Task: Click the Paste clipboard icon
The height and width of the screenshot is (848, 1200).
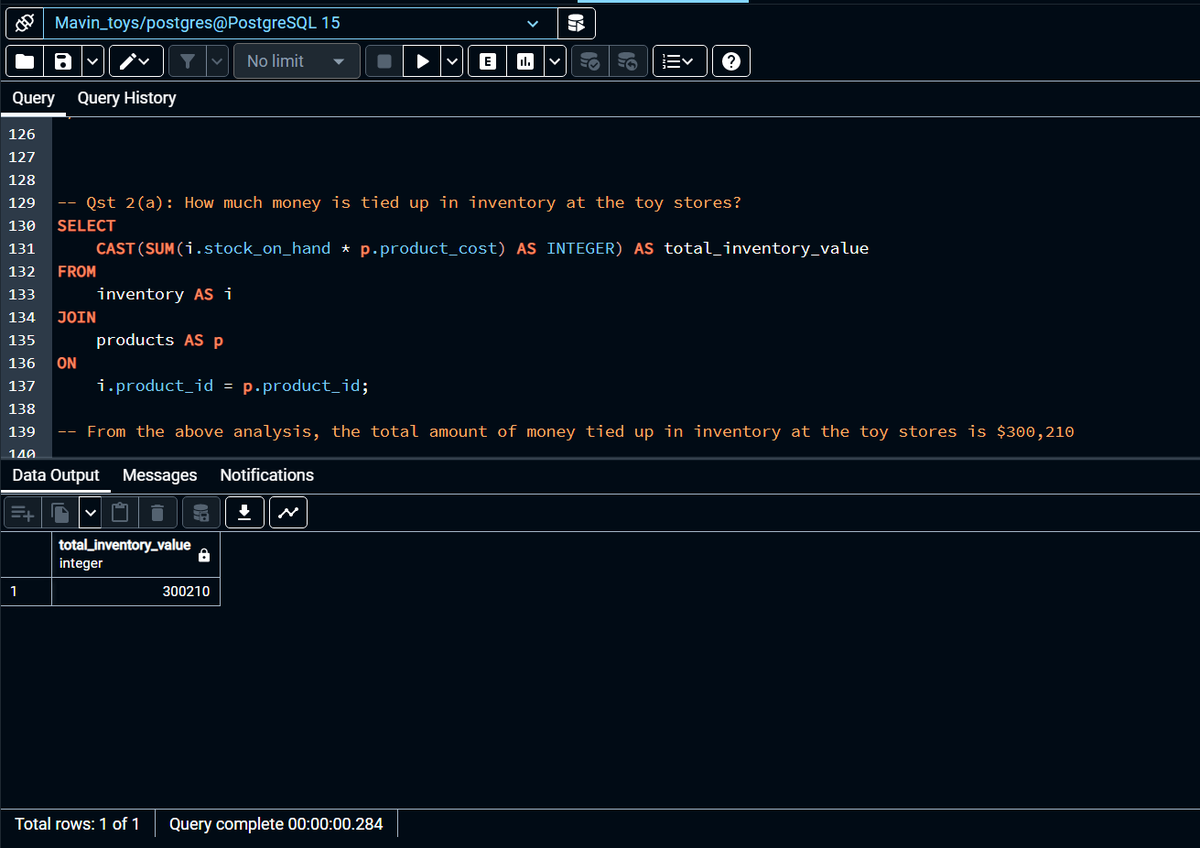Action: (120, 513)
